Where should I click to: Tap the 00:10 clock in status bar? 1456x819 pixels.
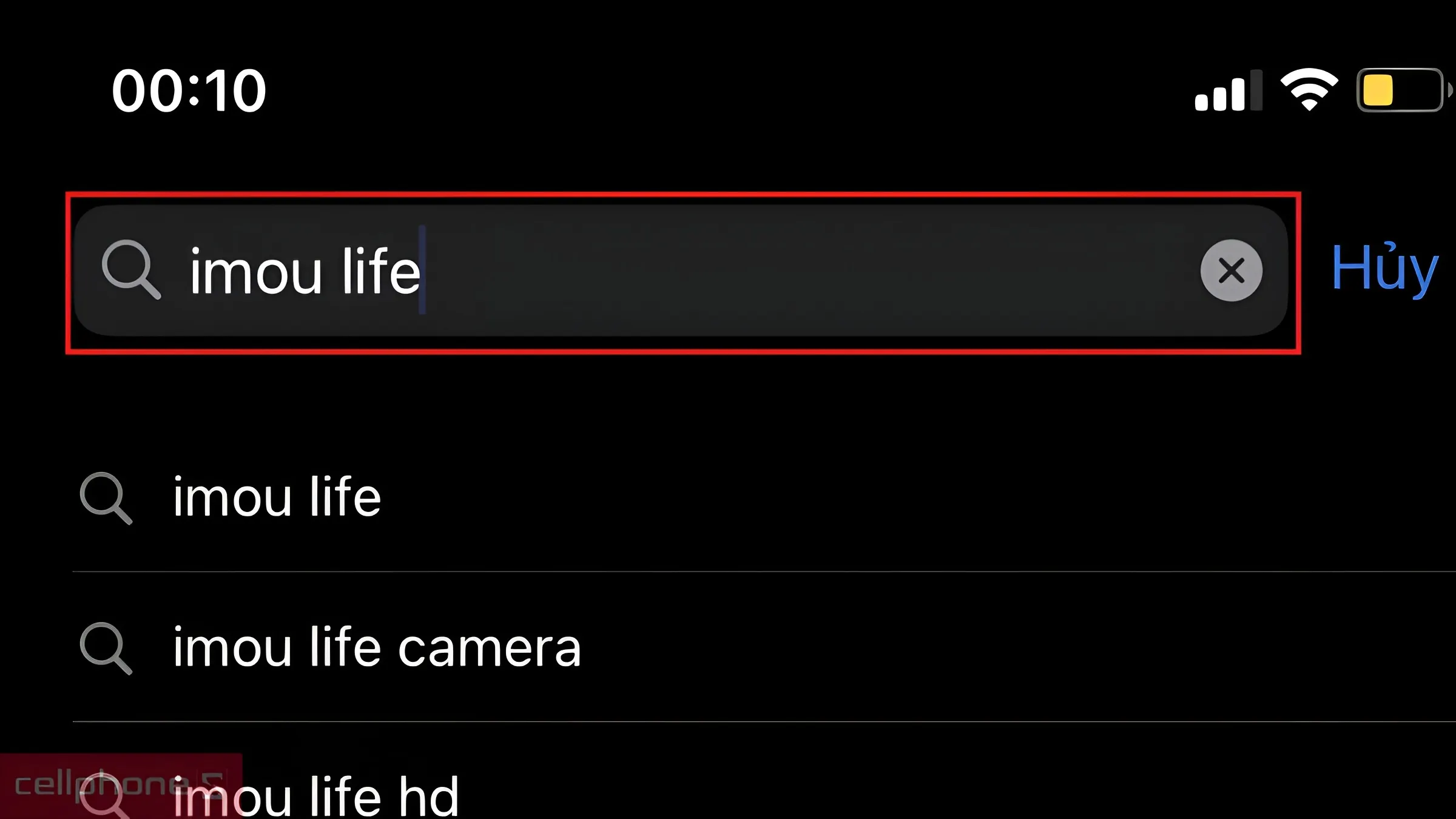189,91
